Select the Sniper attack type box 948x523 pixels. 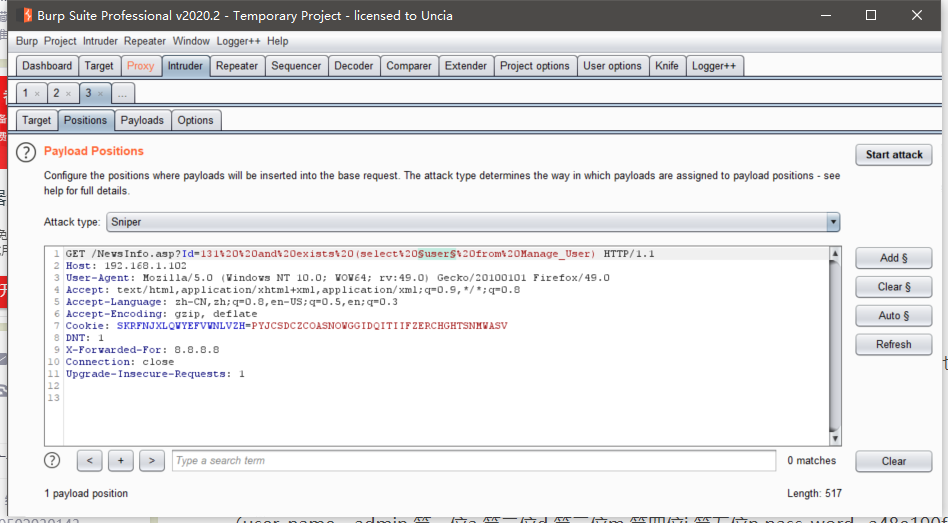(473, 222)
